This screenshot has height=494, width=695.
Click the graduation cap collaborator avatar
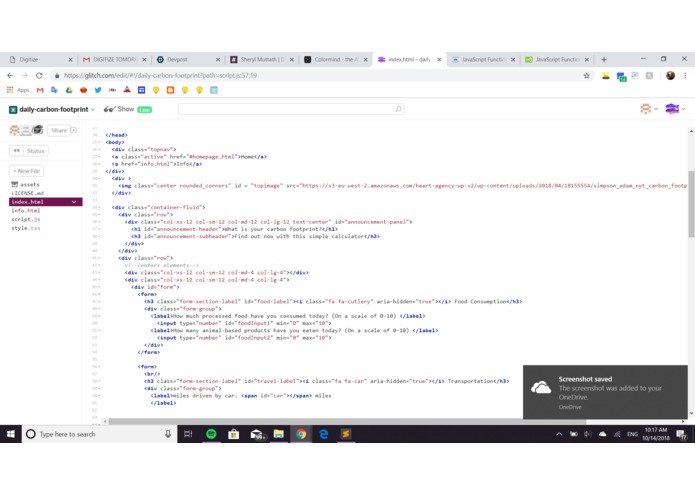coord(38,129)
